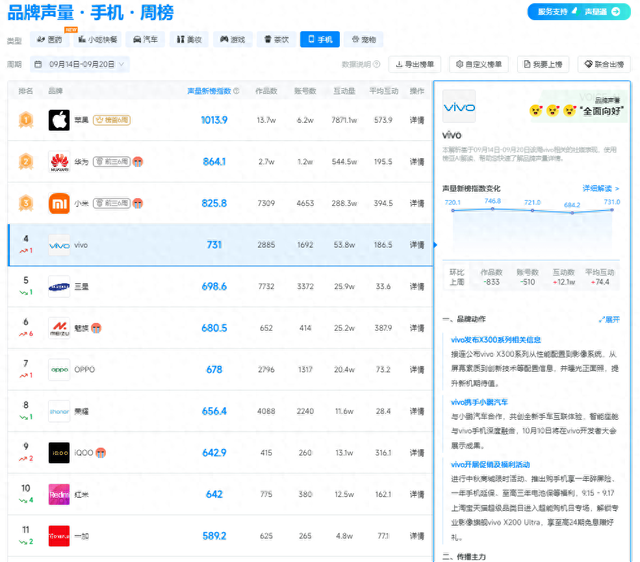Click the crying emoji beside 华为
Viewport: 640px width, 562px height.
pos(138,162)
